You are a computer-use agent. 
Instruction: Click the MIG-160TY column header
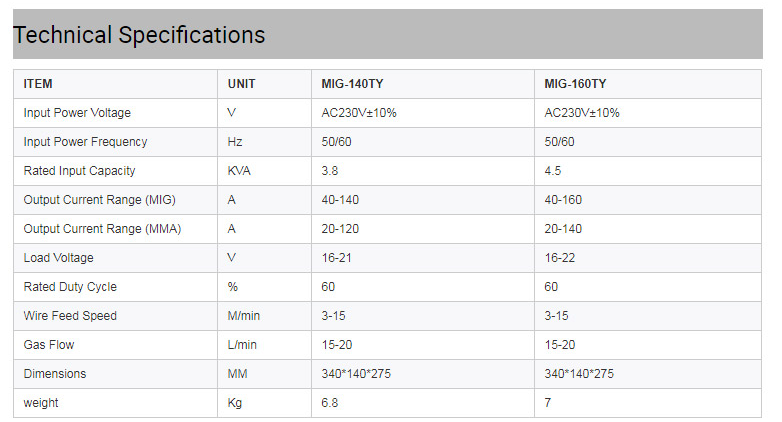(575, 84)
